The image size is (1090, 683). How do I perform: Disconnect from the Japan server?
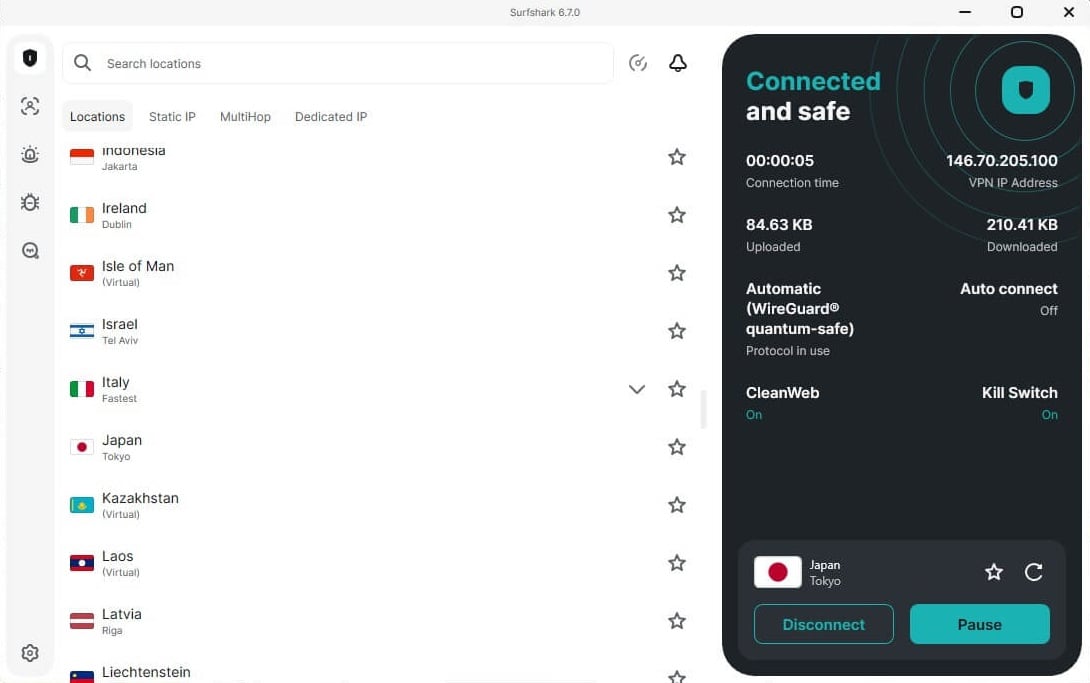[823, 624]
